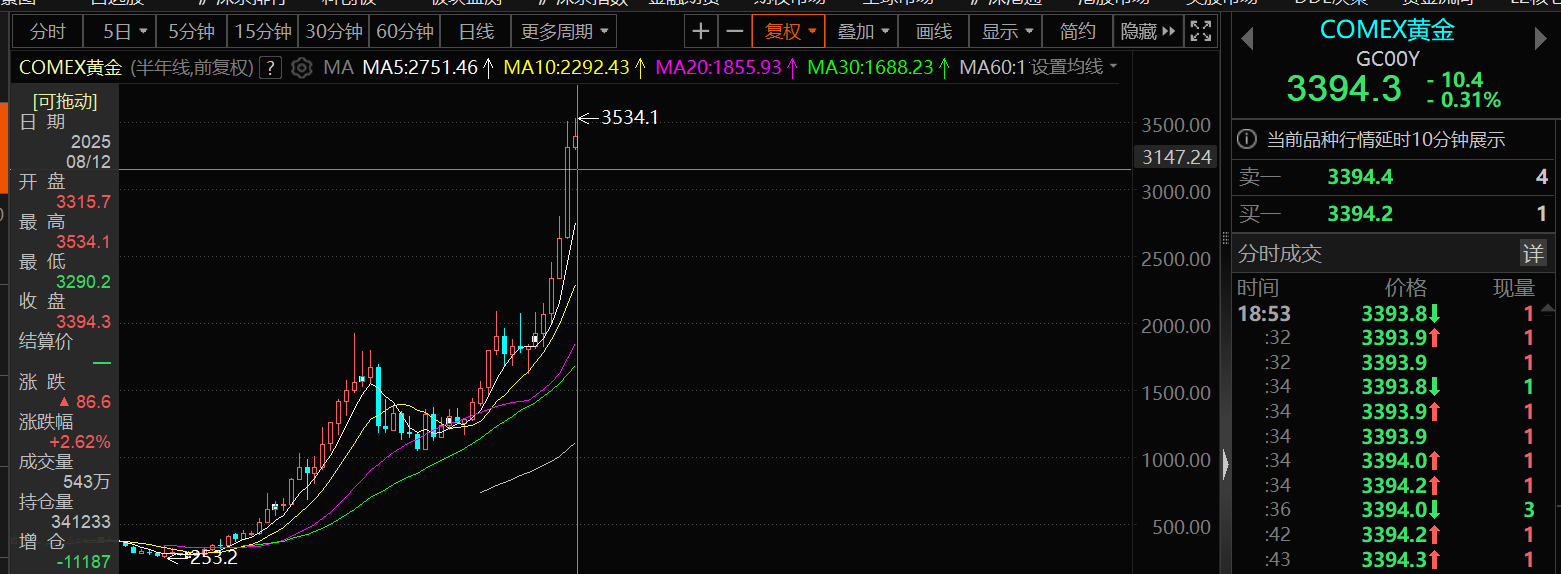
Task: Click the zoom in plus icon
Action: coord(701,32)
